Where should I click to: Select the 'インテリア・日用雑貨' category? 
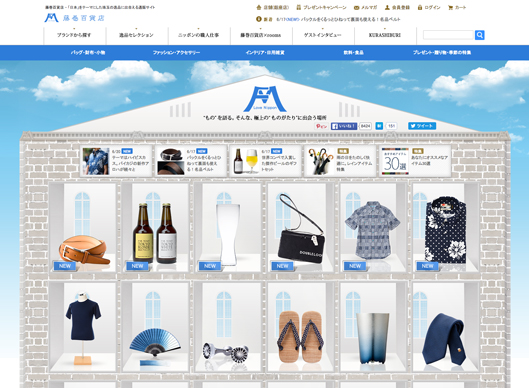pyautogui.click(x=265, y=53)
